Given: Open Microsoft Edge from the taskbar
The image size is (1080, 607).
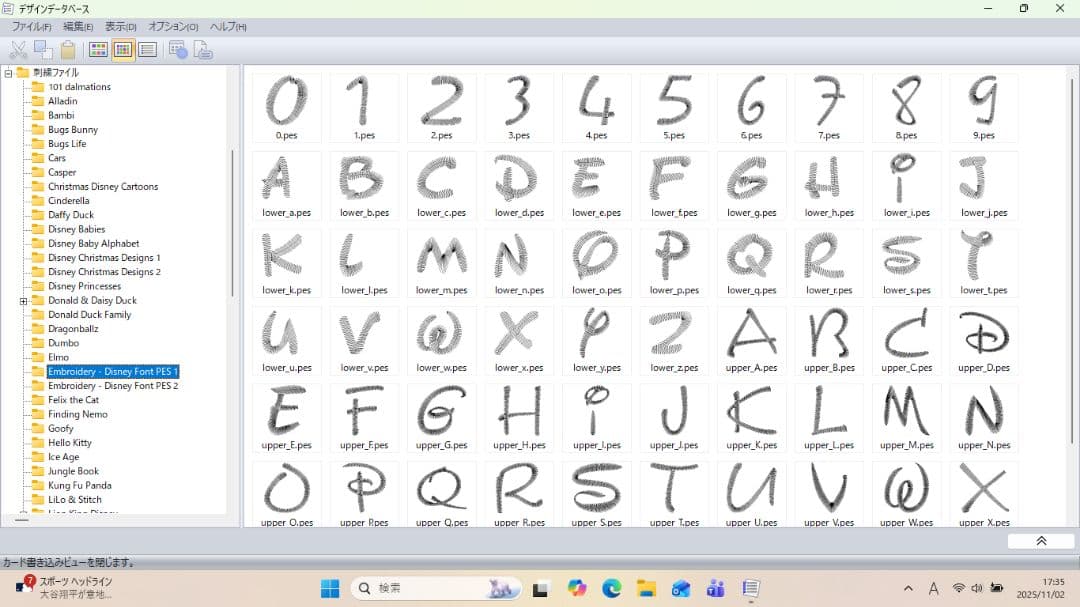Looking at the screenshot, I should pyautogui.click(x=611, y=589).
